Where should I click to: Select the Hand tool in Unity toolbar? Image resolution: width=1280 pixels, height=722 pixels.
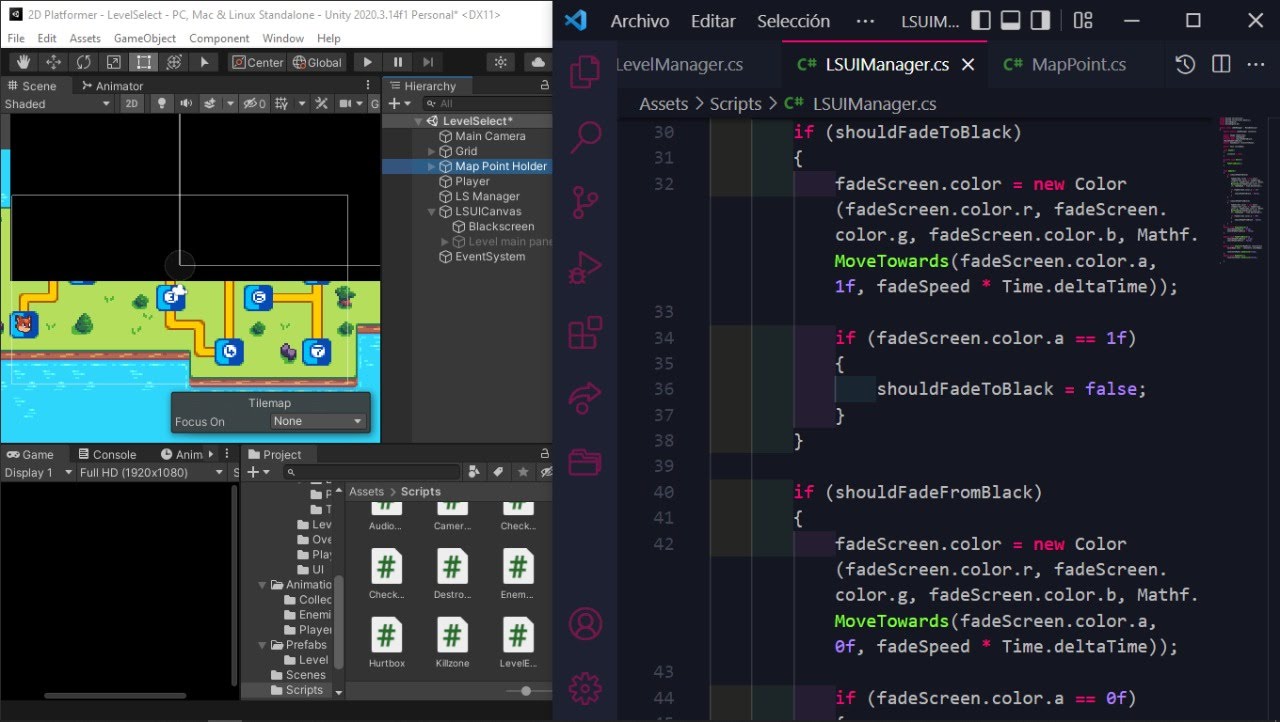pyautogui.click(x=23, y=62)
